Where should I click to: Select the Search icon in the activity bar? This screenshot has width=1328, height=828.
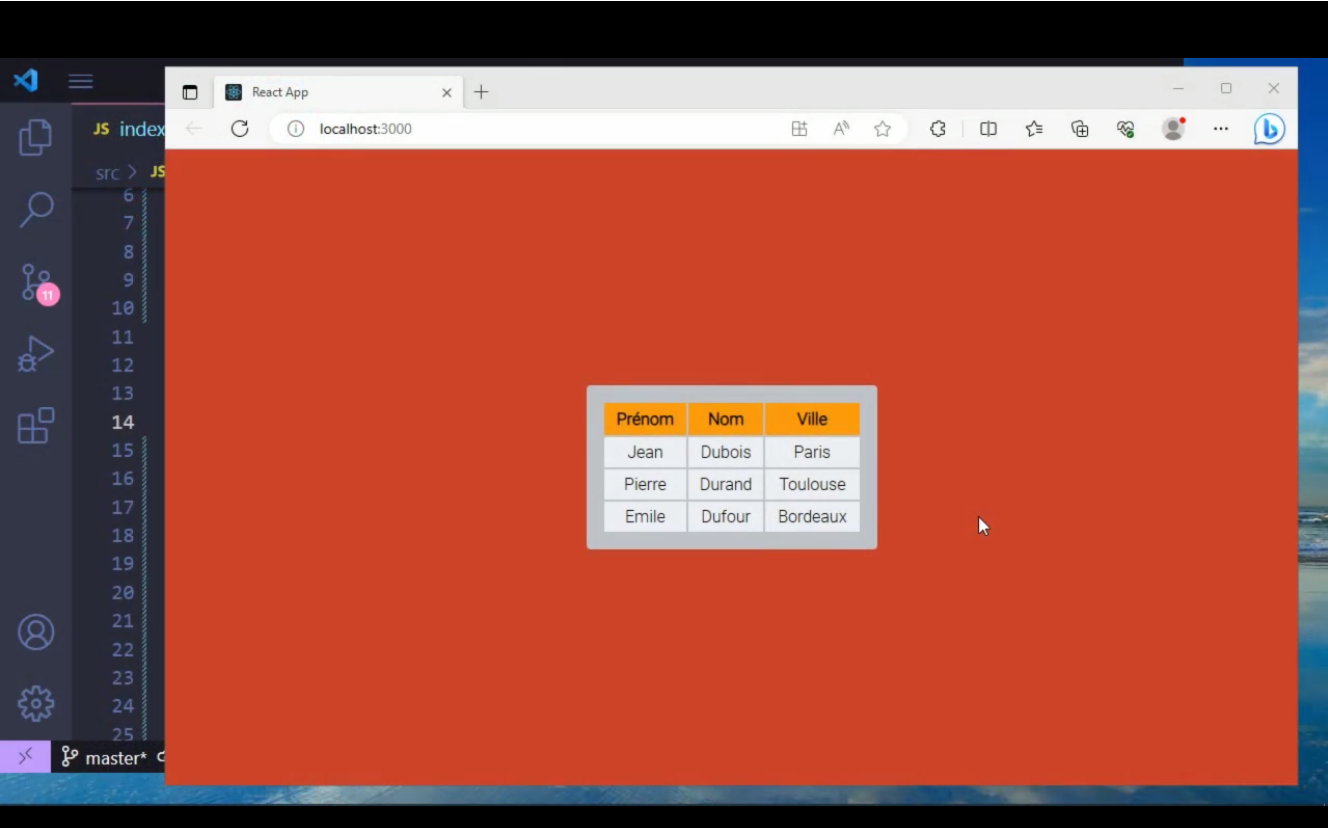coord(36,208)
